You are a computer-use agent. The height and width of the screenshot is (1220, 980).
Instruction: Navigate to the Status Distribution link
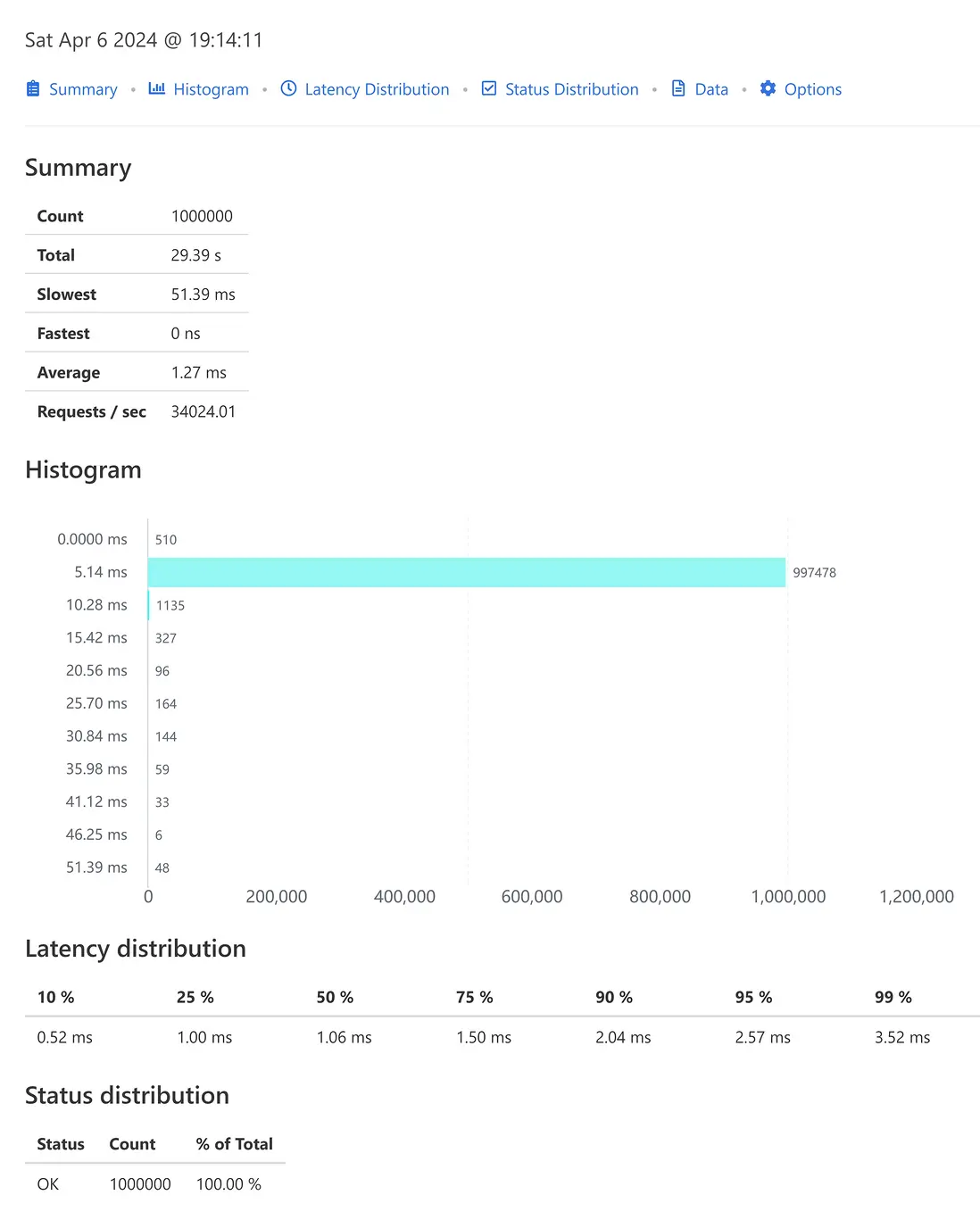[x=571, y=89]
